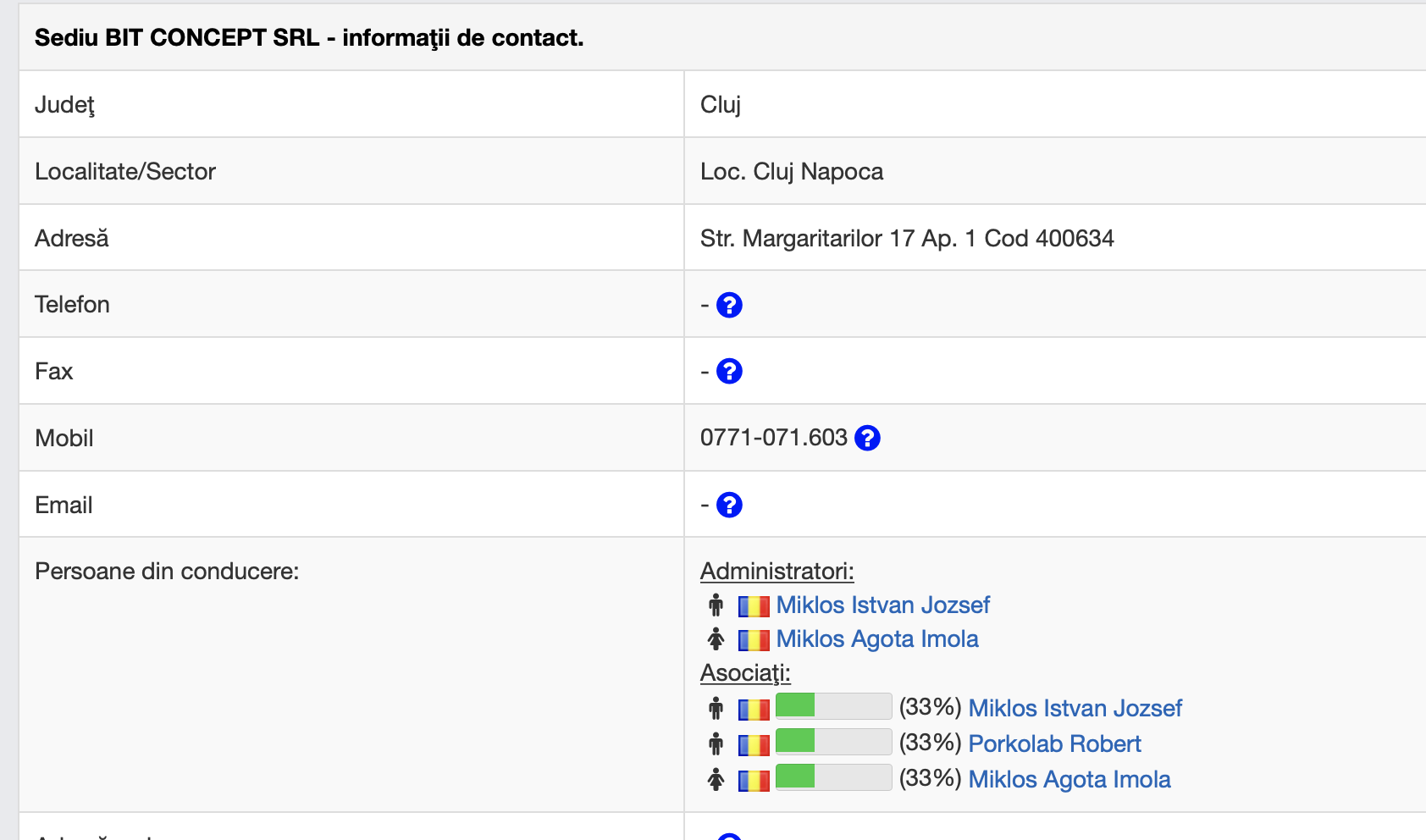Open administrator Miklos Agota Imola link
This screenshot has width=1426, height=840.
(x=877, y=639)
